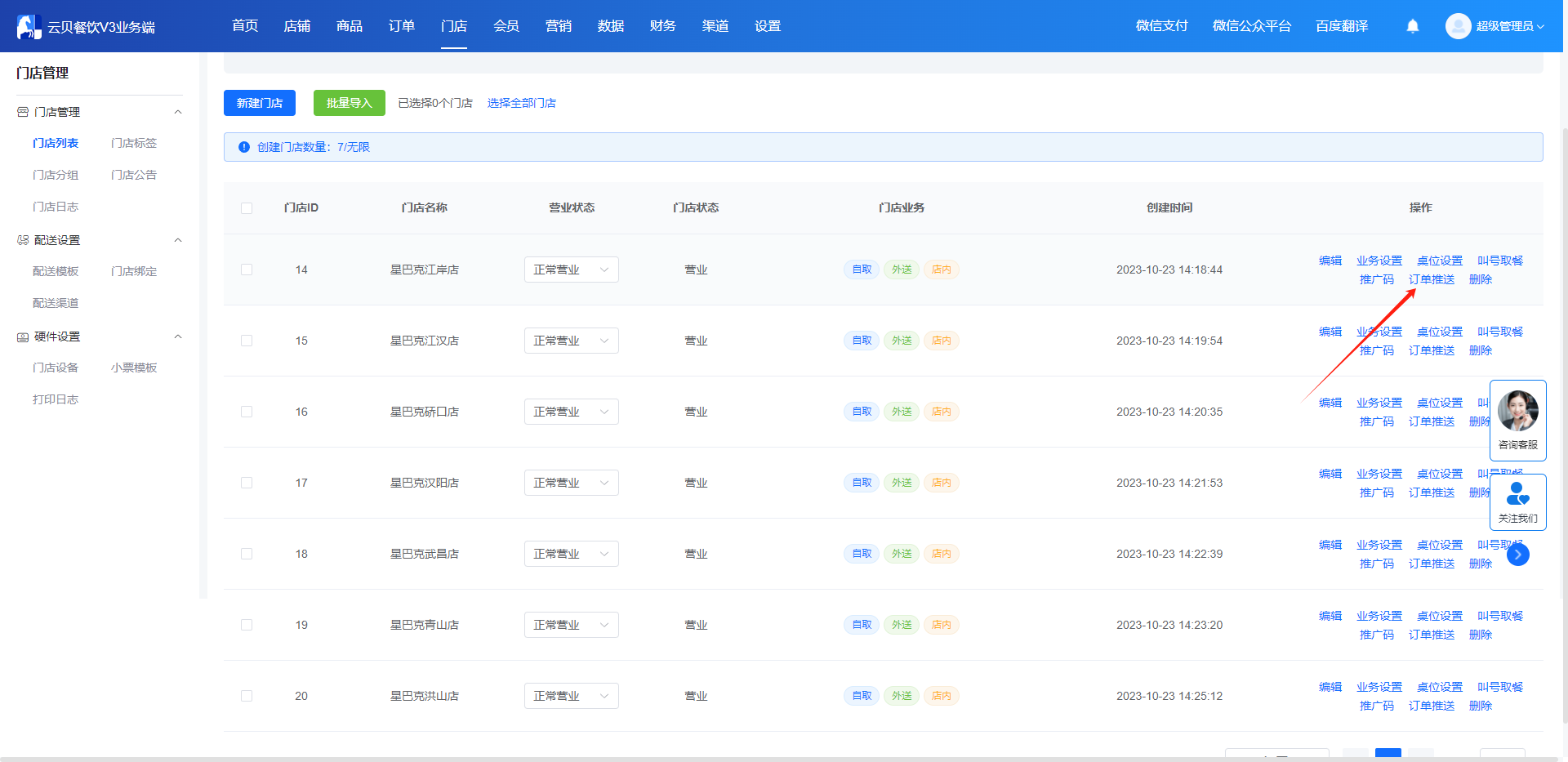
Task: Click the 硬件设置 section icon in sidebar
Action: click(23, 336)
